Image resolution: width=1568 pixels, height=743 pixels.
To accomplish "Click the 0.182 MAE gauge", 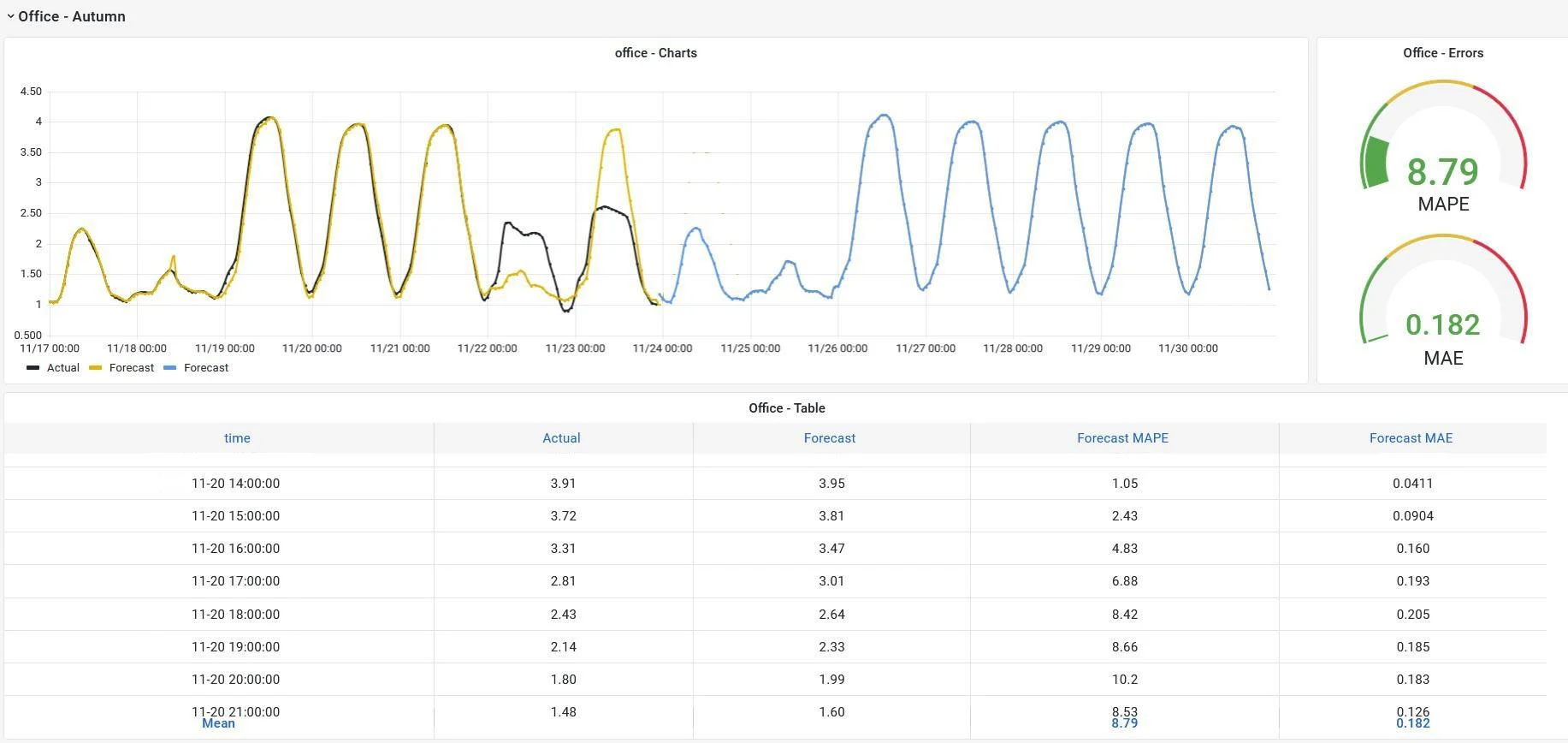I will pyautogui.click(x=1443, y=300).
